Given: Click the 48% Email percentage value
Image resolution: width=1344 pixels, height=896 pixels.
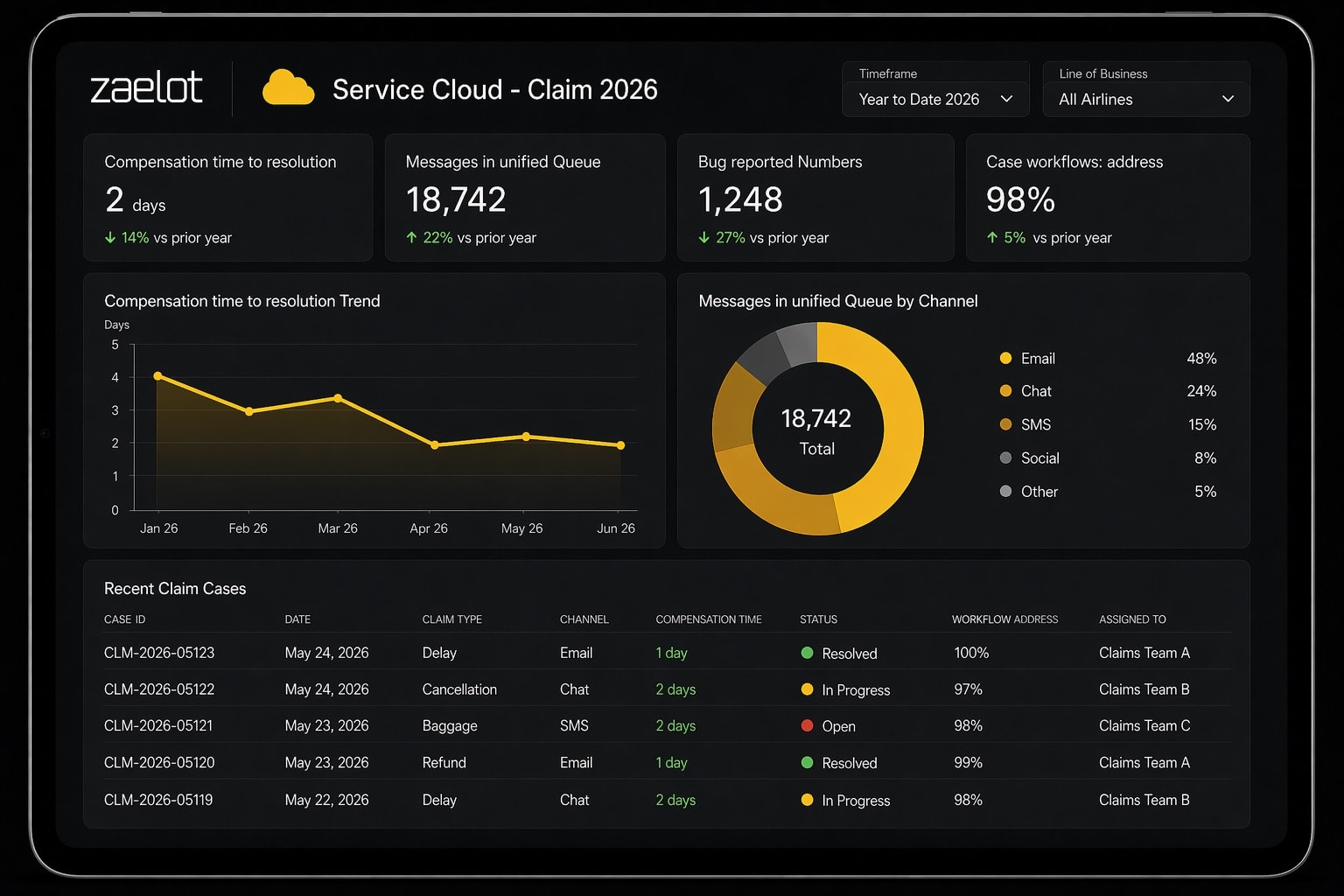Looking at the screenshot, I should click(1201, 358).
